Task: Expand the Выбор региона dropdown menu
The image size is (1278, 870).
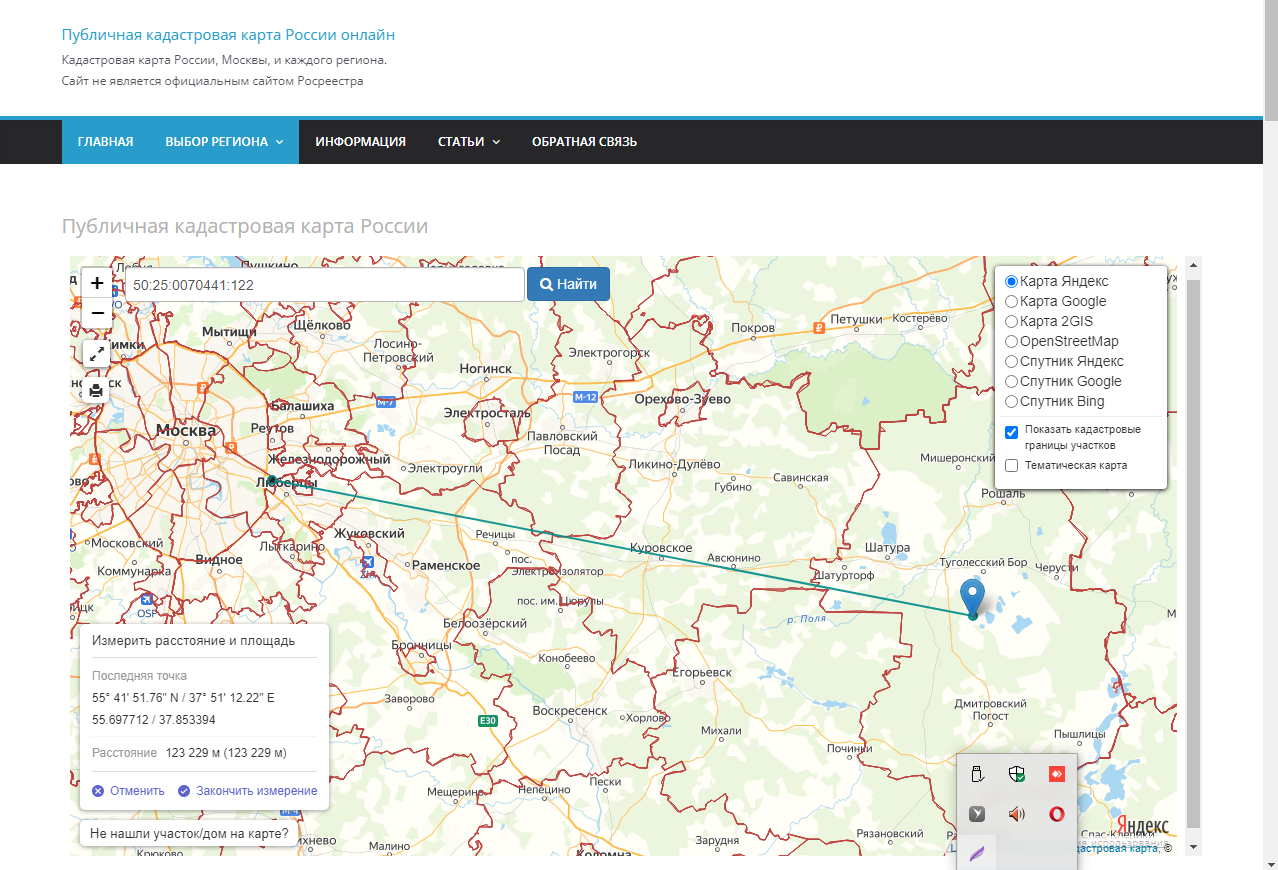Action: pyautogui.click(x=224, y=142)
